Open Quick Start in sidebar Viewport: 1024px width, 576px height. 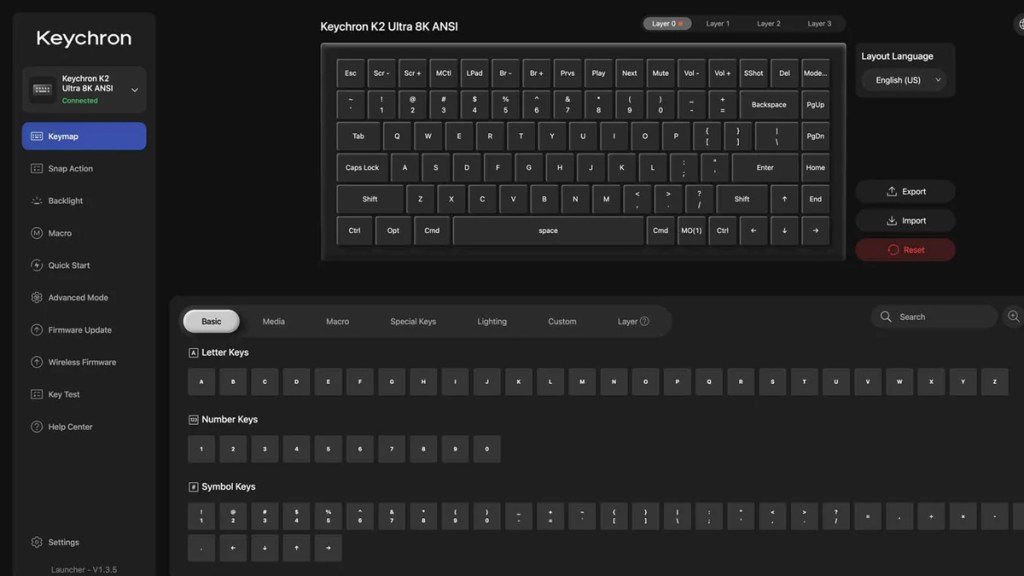tap(84, 265)
